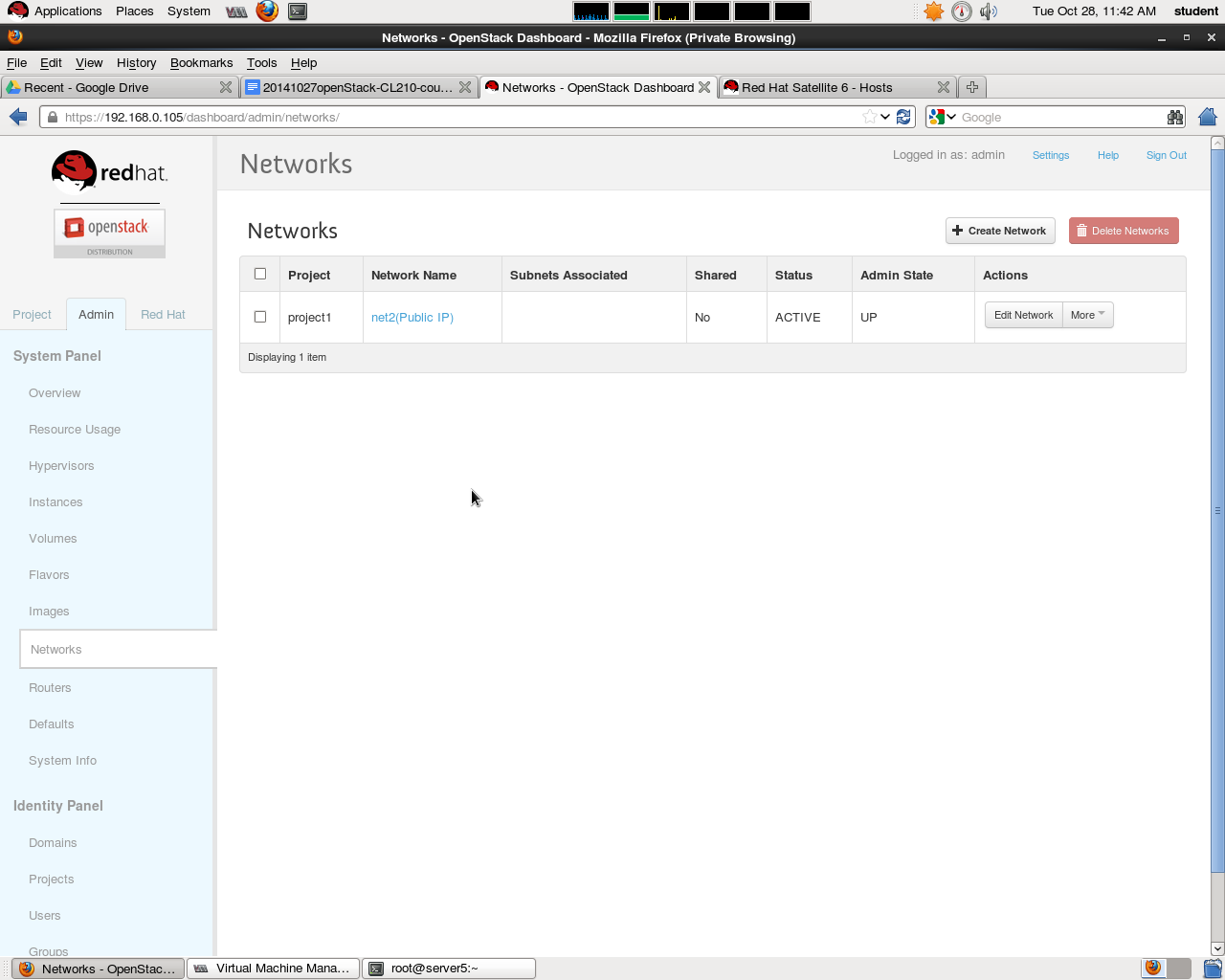The width and height of the screenshot is (1225, 980).
Task: Close the Google Drive tab
Action: point(226,87)
